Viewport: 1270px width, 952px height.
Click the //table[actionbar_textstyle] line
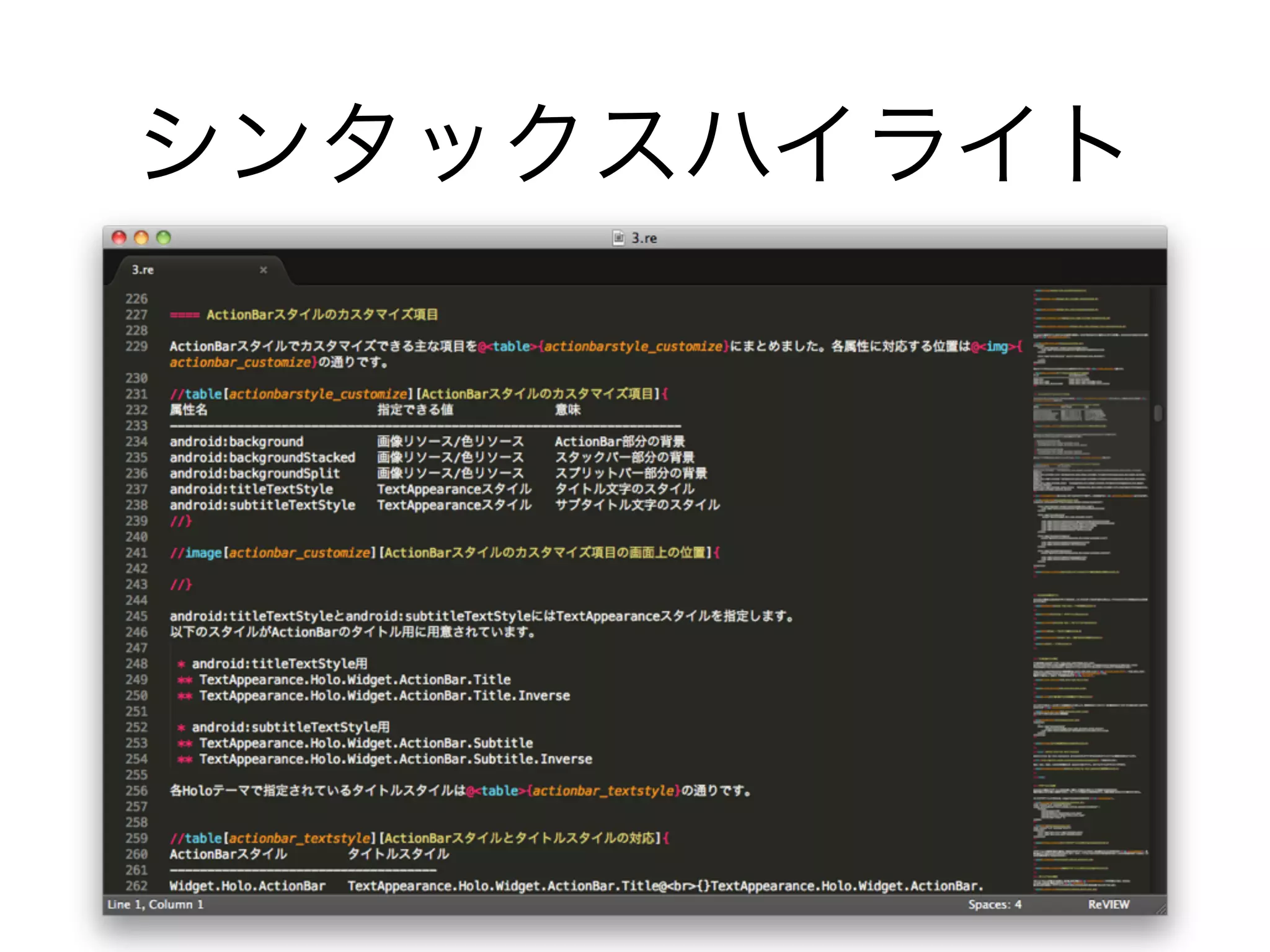pyautogui.click(x=419, y=839)
